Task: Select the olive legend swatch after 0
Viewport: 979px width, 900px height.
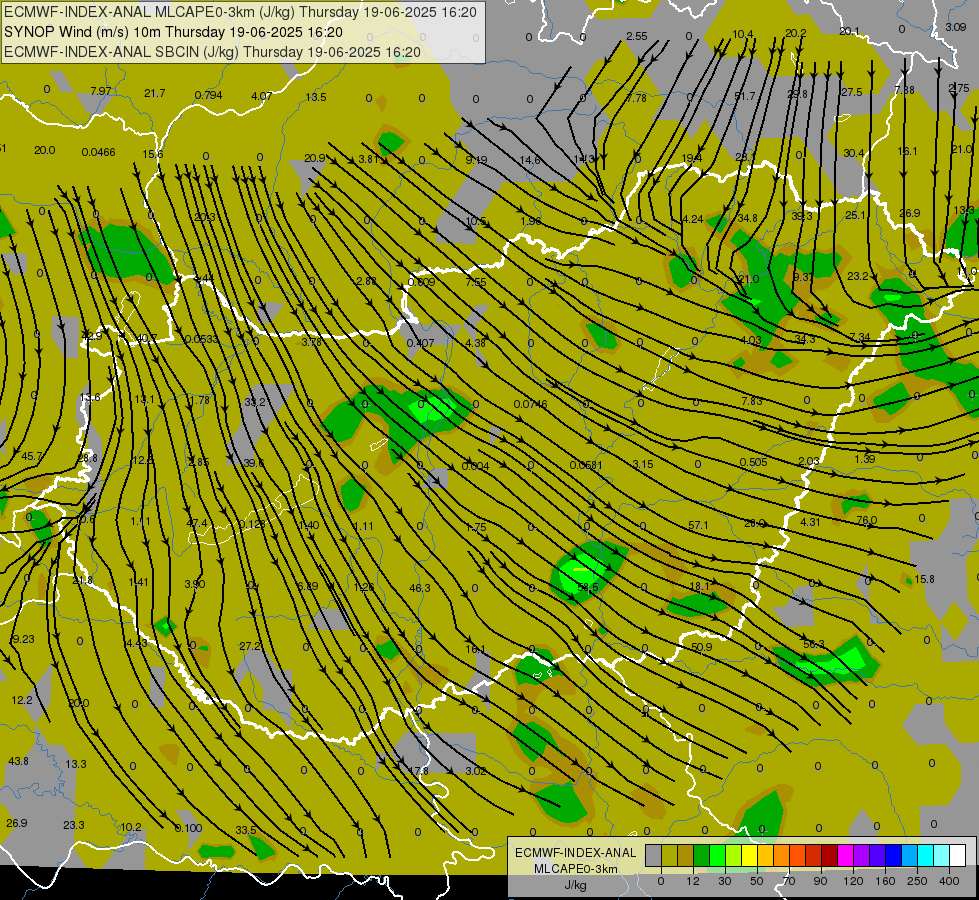Action: coord(669,856)
